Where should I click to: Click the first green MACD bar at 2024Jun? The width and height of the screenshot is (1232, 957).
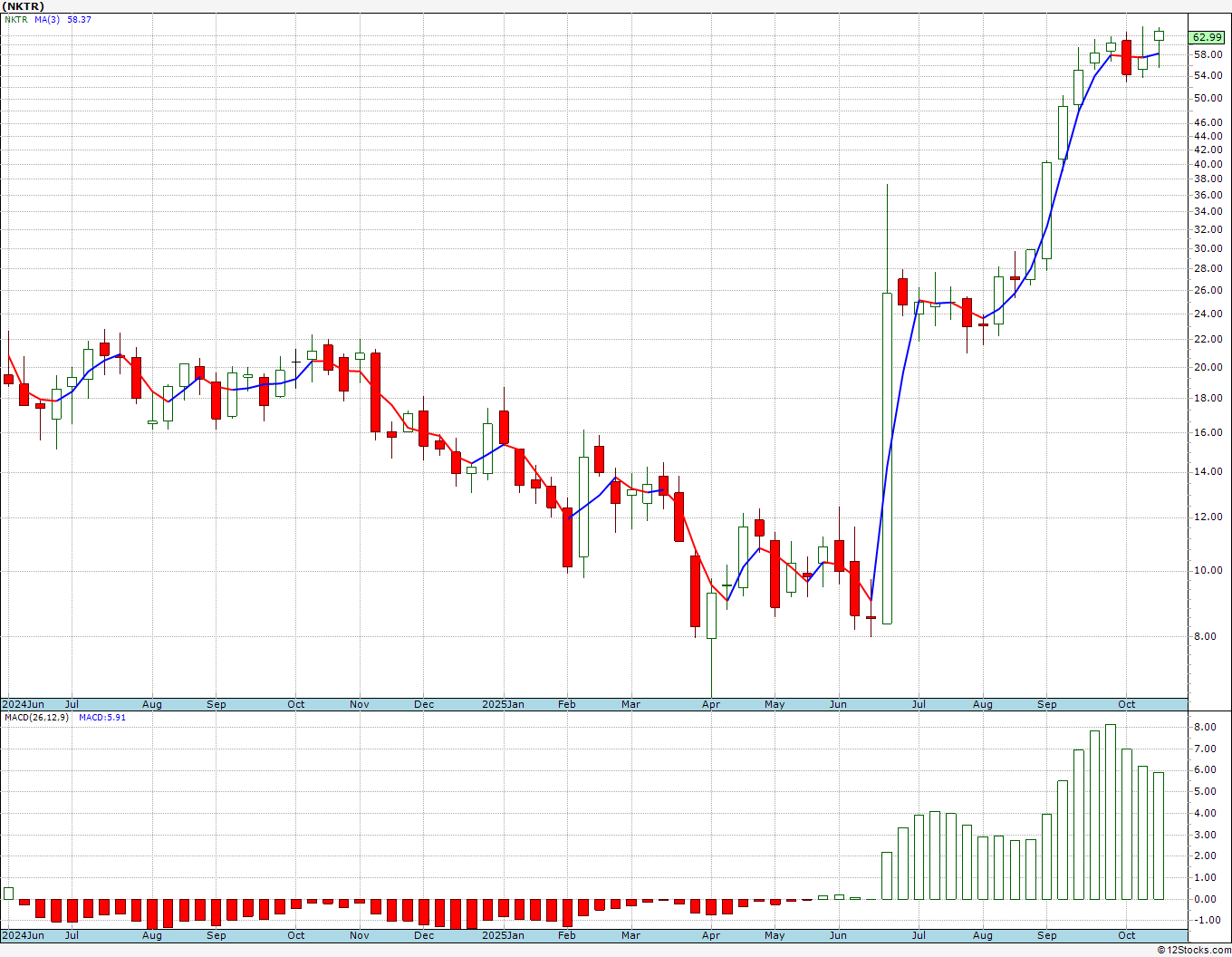coord(8,893)
